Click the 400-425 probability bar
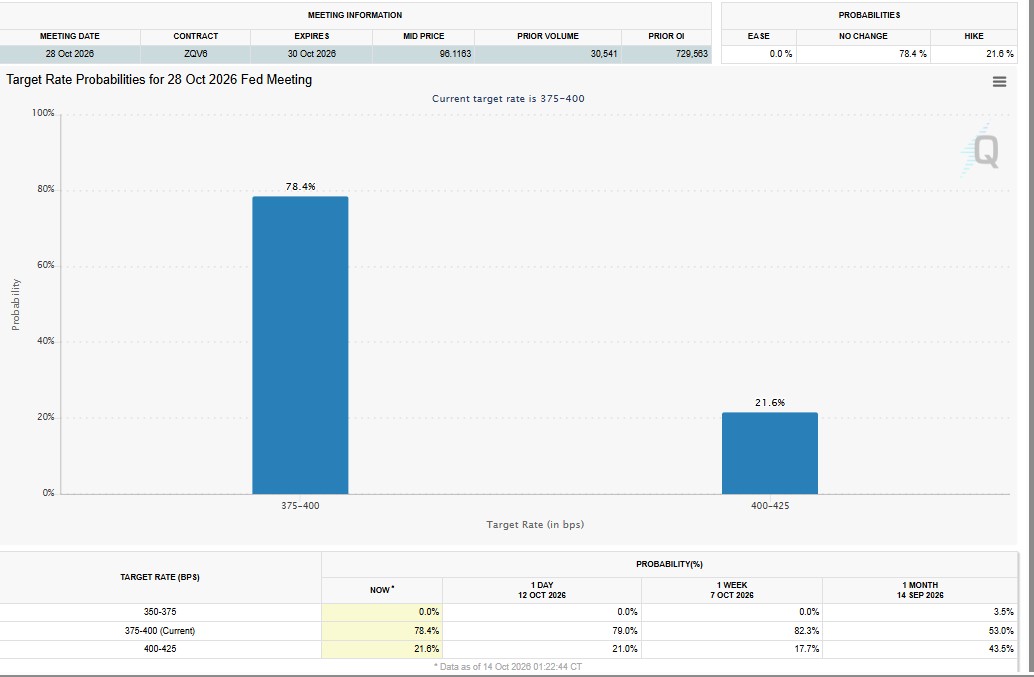Screen dimensions: 1034x677 click(x=770, y=453)
